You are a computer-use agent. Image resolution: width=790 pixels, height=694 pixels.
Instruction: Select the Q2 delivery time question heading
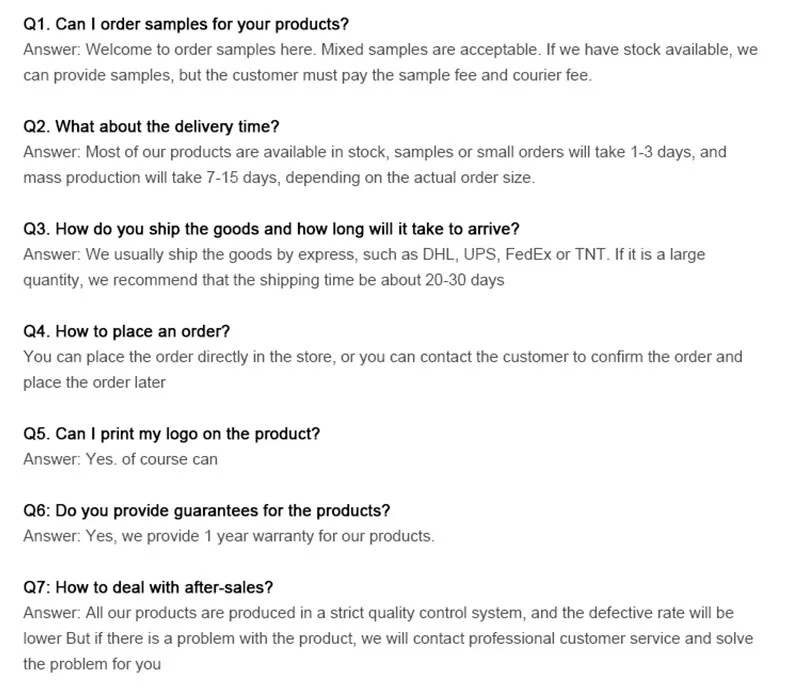coord(151,127)
